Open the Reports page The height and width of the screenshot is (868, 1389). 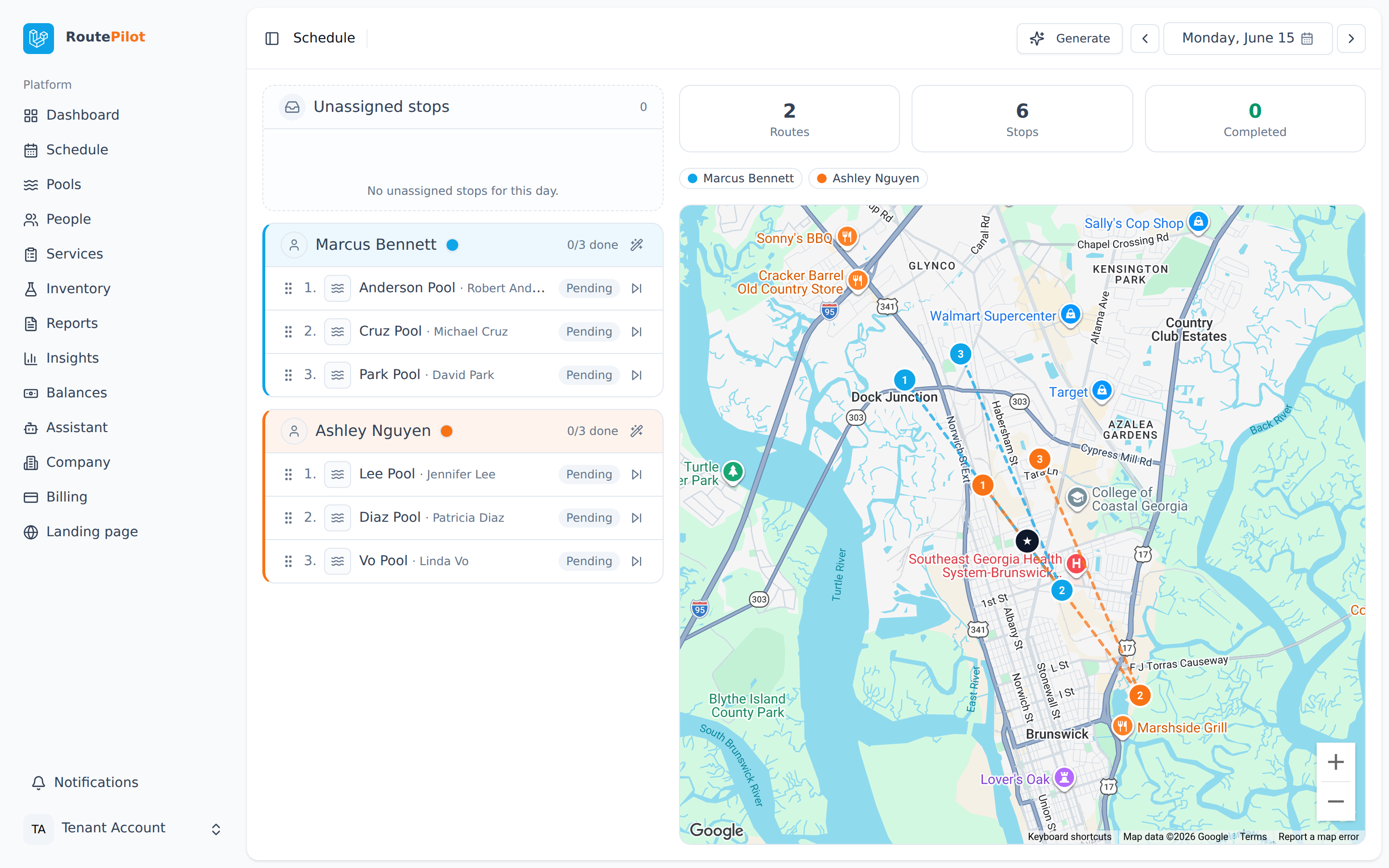click(72, 323)
